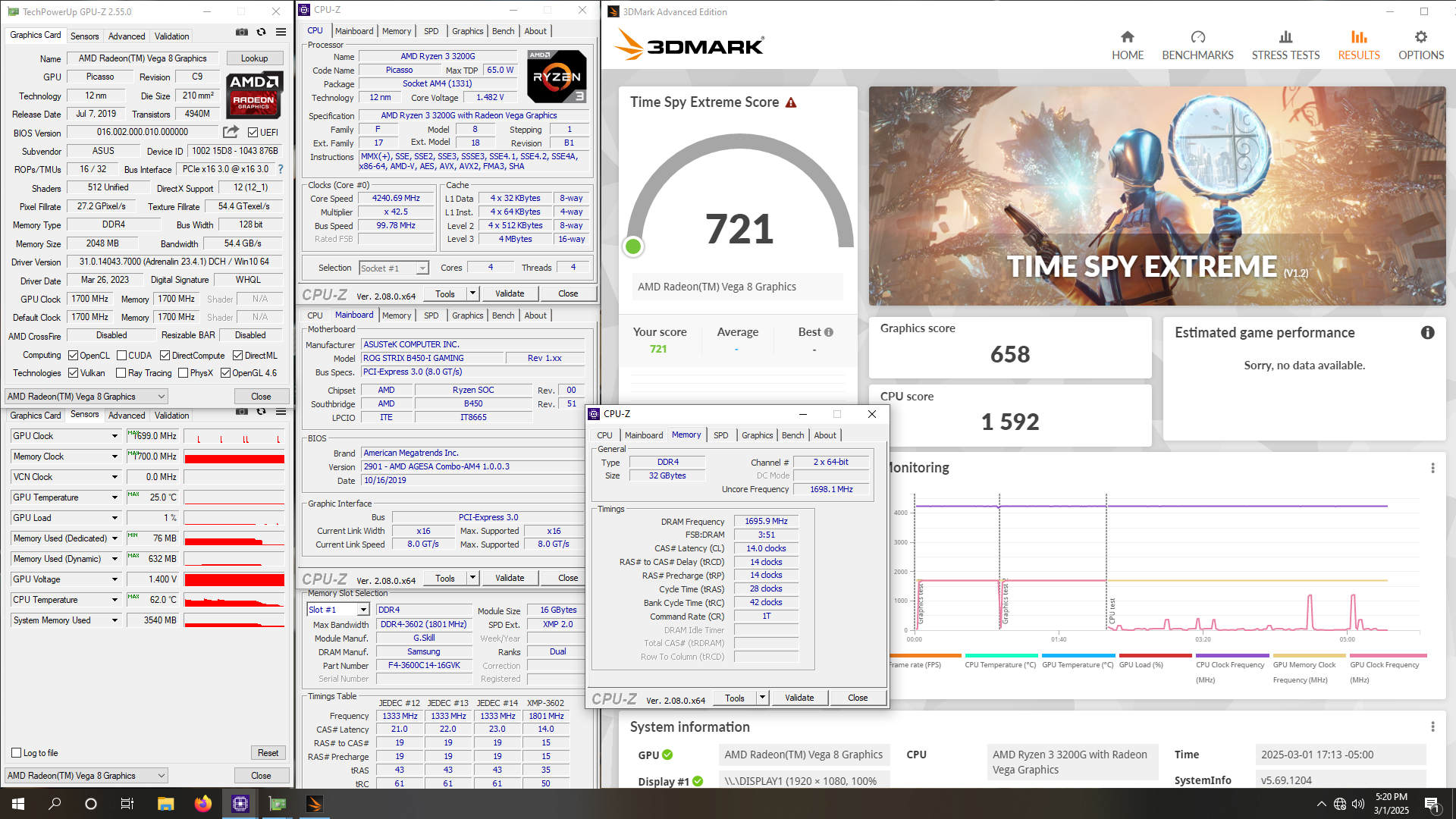1456x819 pixels.
Task: Open Tools dropdown arrow in CPU-Z CPU window
Action: pyautogui.click(x=472, y=293)
